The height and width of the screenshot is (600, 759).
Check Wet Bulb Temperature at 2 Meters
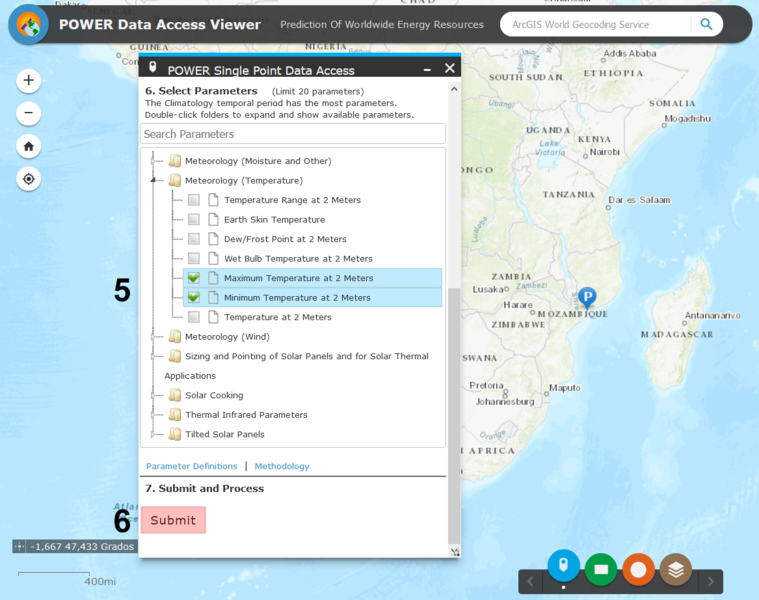pyautogui.click(x=194, y=258)
